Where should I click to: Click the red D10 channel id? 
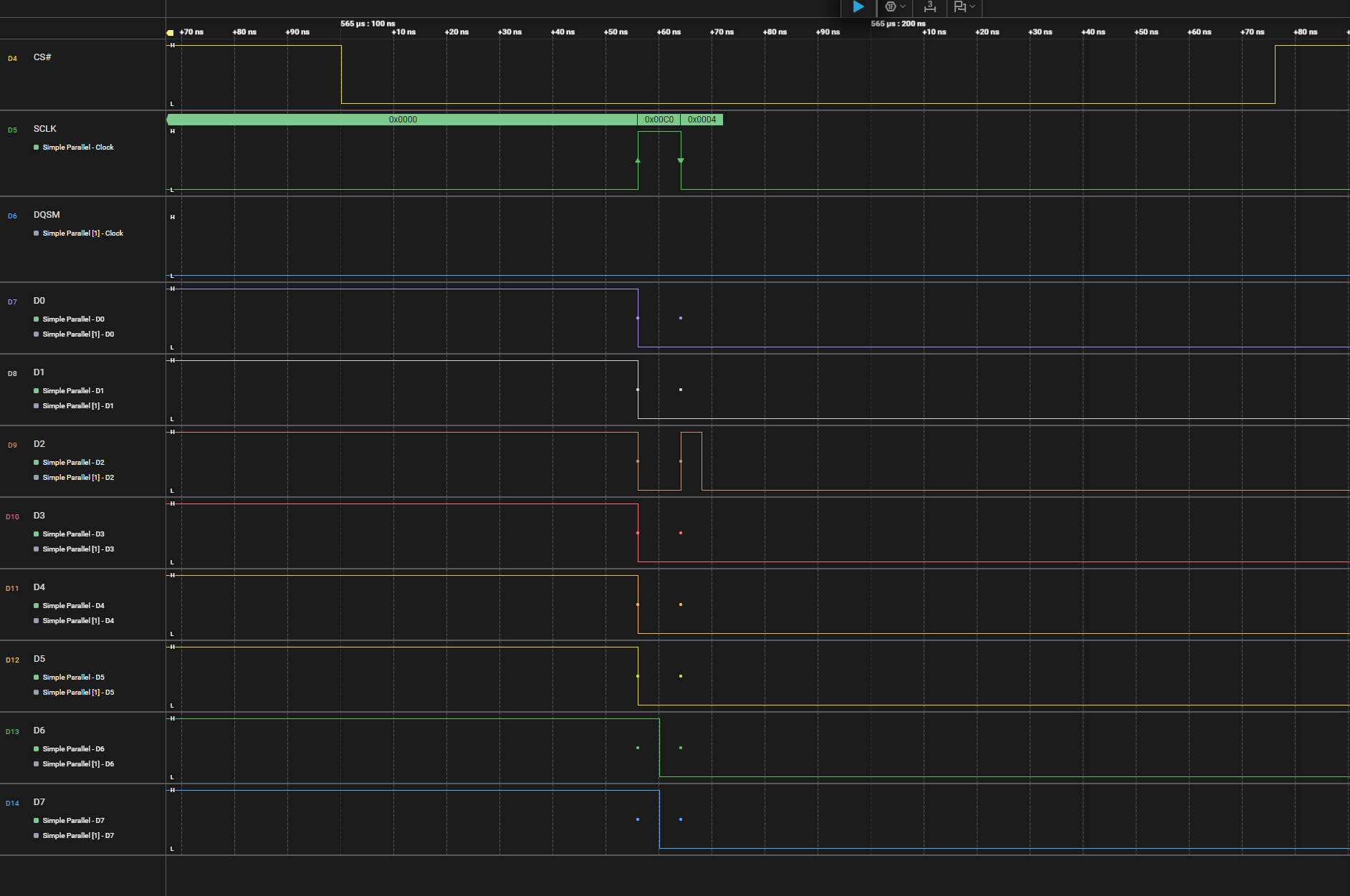click(12, 517)
